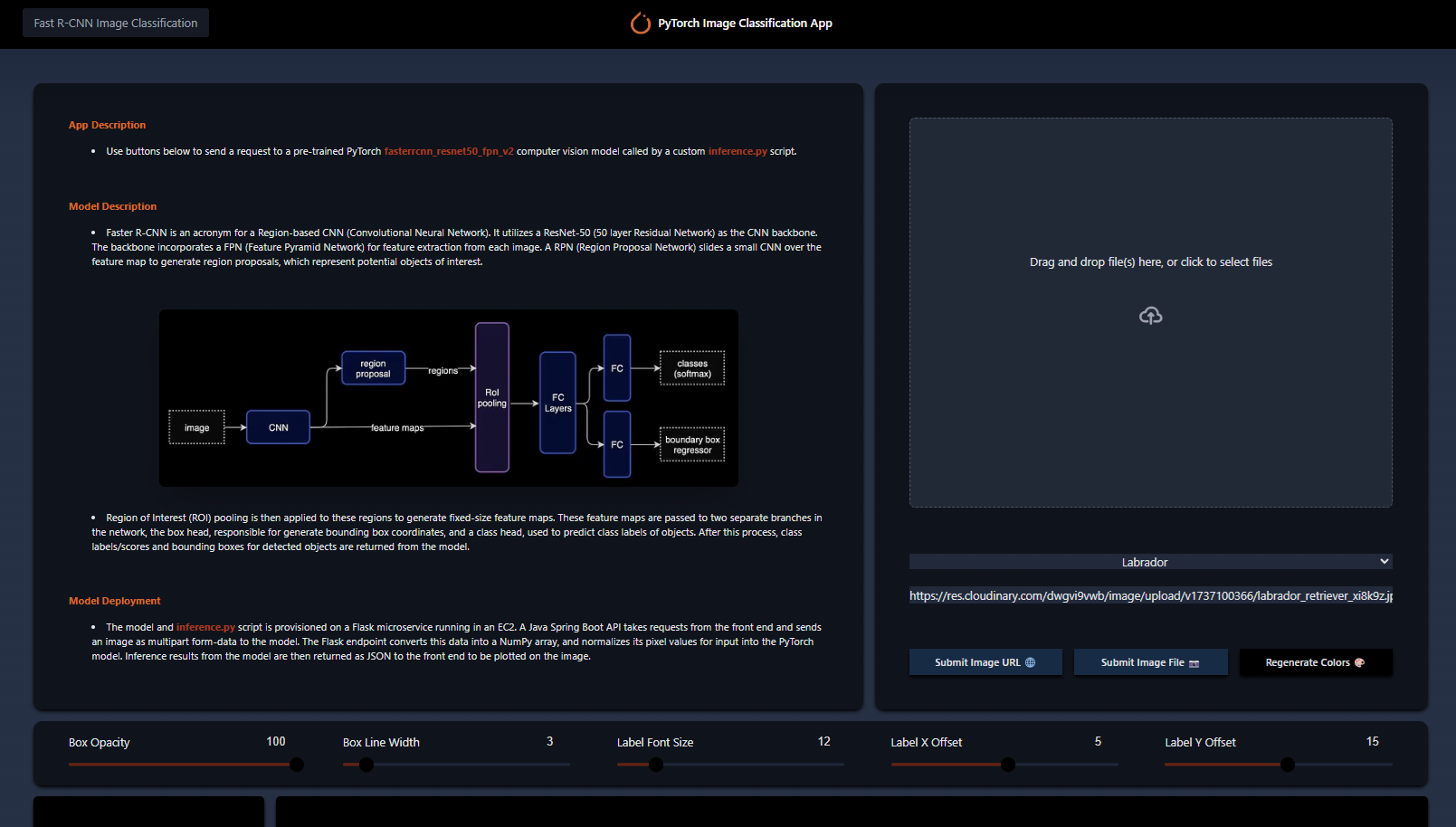1456x827 pixels.
Task: Click the PyTorch flame logo icon
Action: pyautogui.click(x=641, y=24)
